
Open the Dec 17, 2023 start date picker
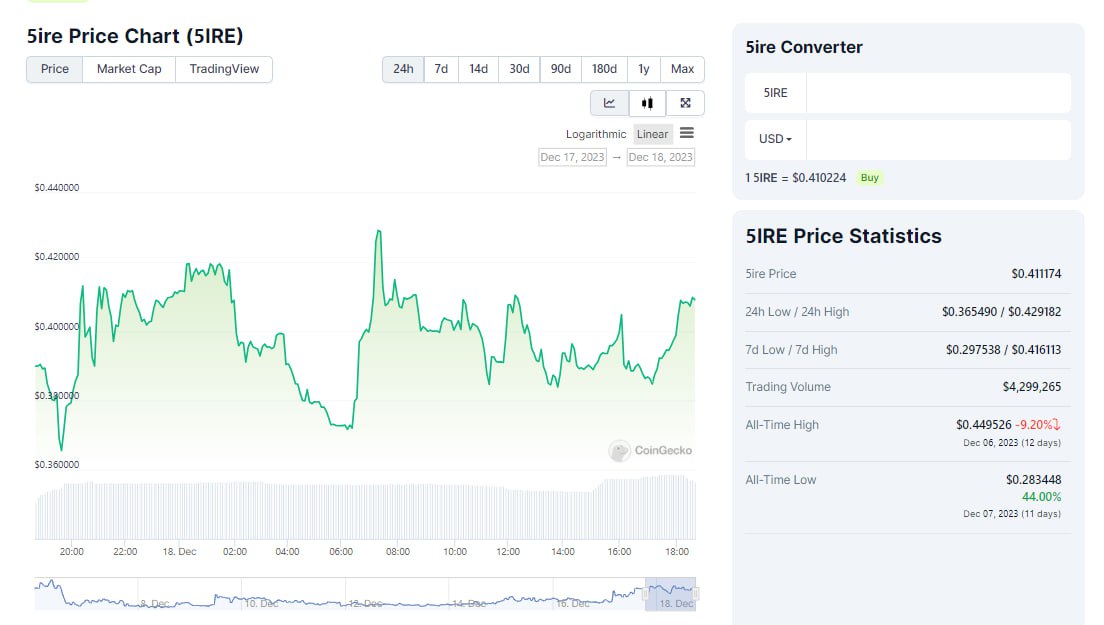pyautogui.click(x=572, y=157)
